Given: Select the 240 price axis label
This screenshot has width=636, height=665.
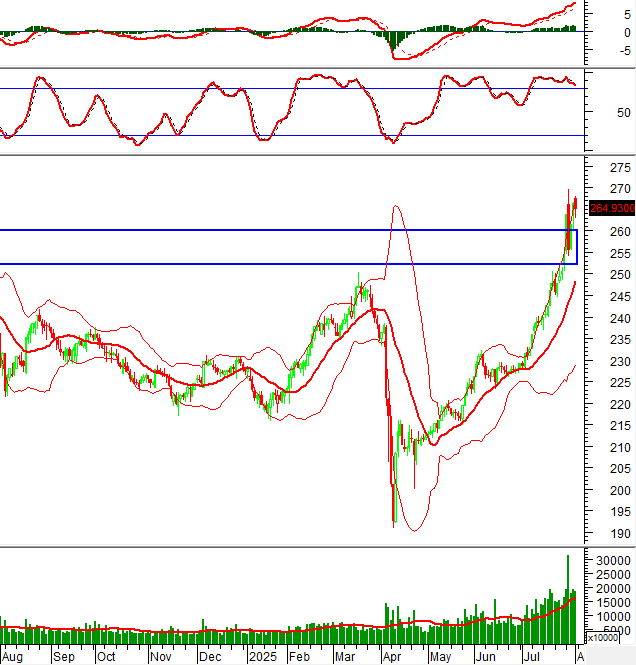Looking at the screenshot, I should point(620,319).
